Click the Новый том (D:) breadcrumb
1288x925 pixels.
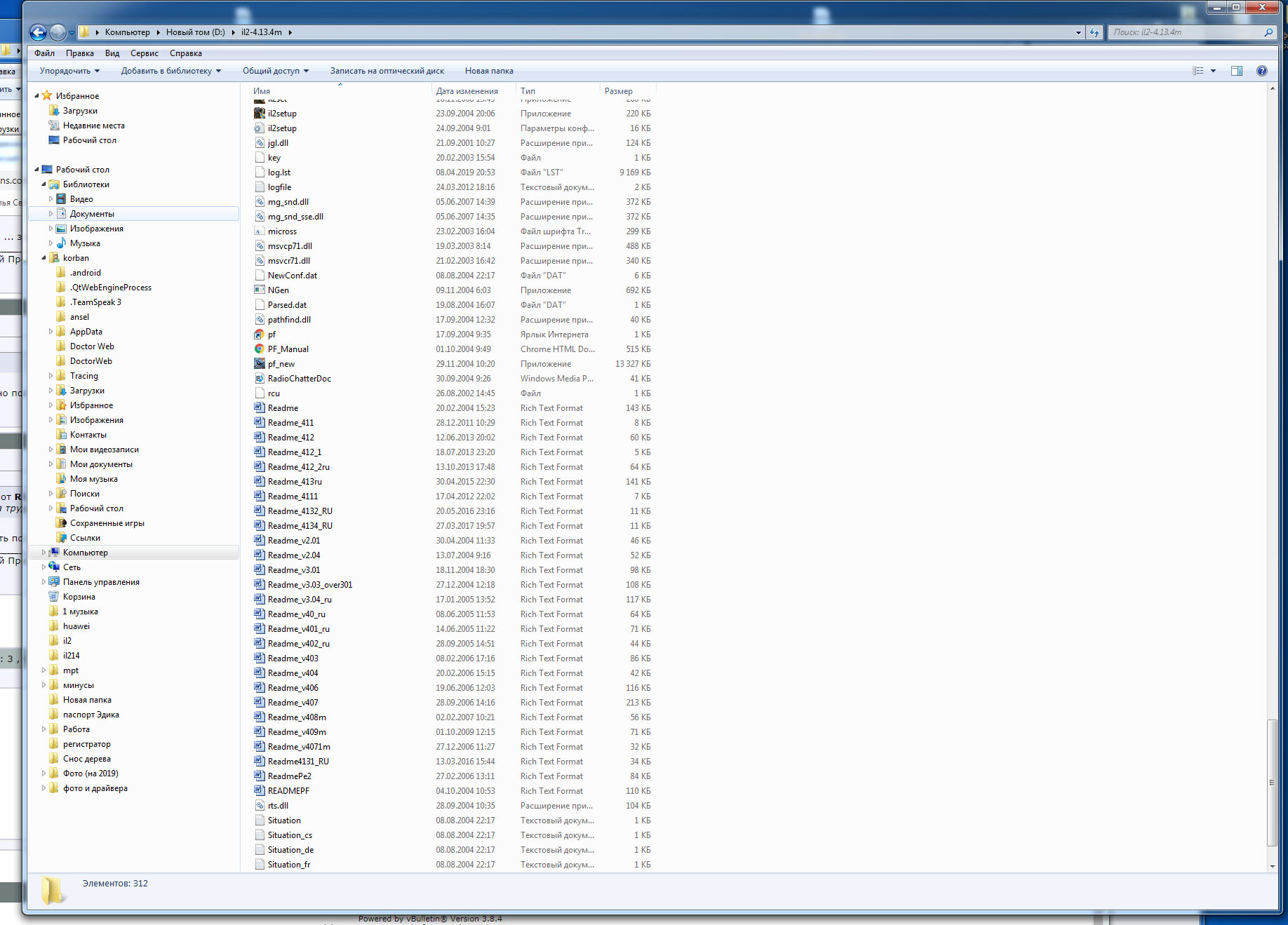[196, 32]
